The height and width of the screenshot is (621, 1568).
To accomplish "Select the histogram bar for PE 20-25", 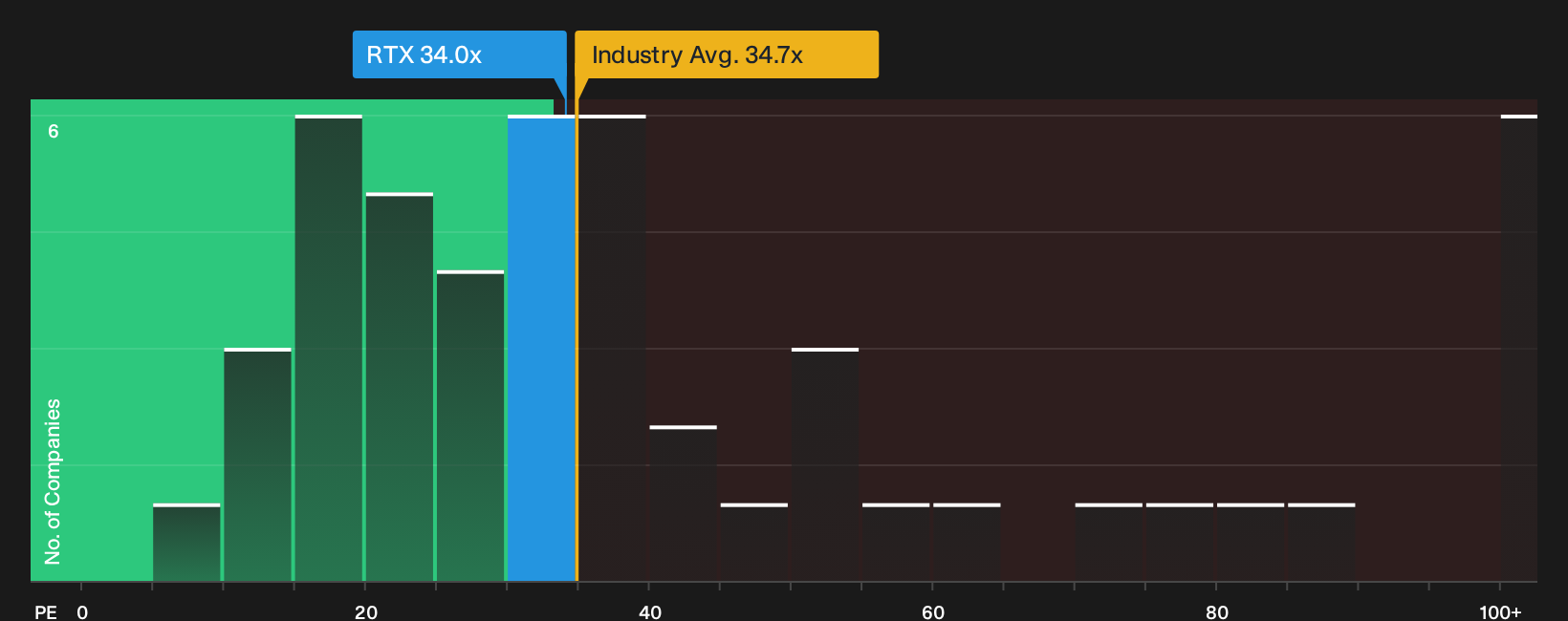I will [400, 387].
